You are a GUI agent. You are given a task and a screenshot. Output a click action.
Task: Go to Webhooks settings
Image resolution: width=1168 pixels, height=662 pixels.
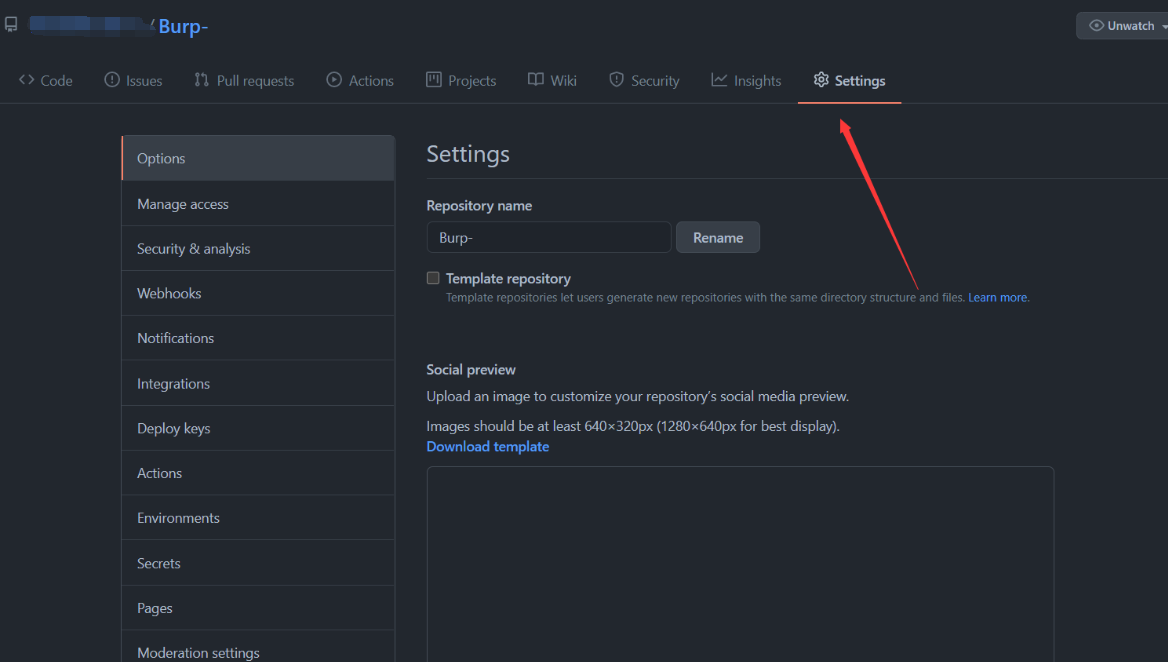258,293
